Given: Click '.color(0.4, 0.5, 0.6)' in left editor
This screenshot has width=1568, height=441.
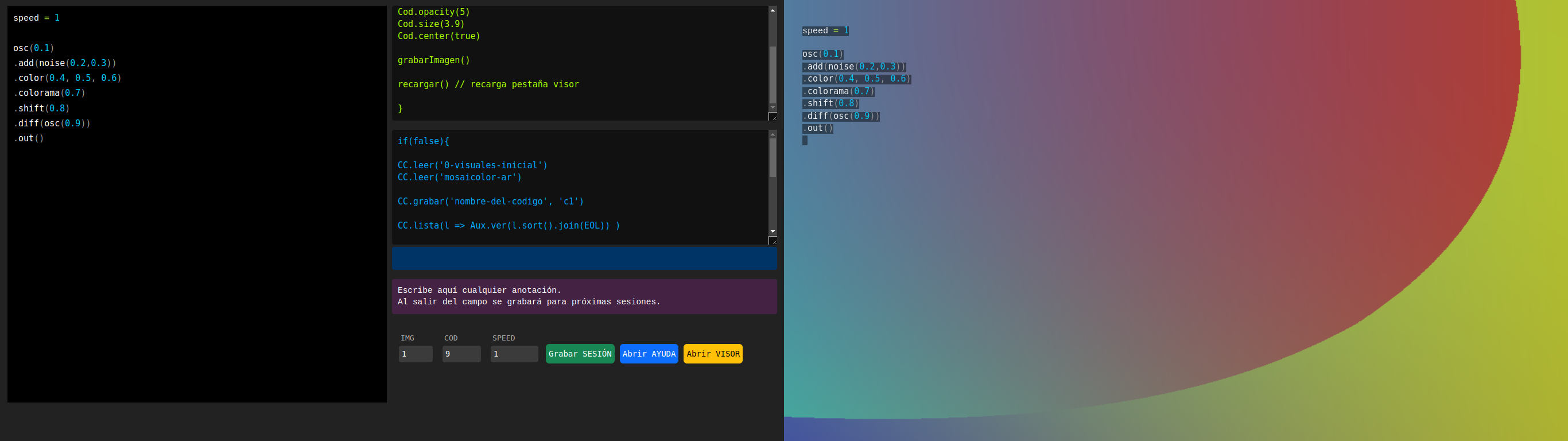Looking at the screenshot, I should pos(68,78).
